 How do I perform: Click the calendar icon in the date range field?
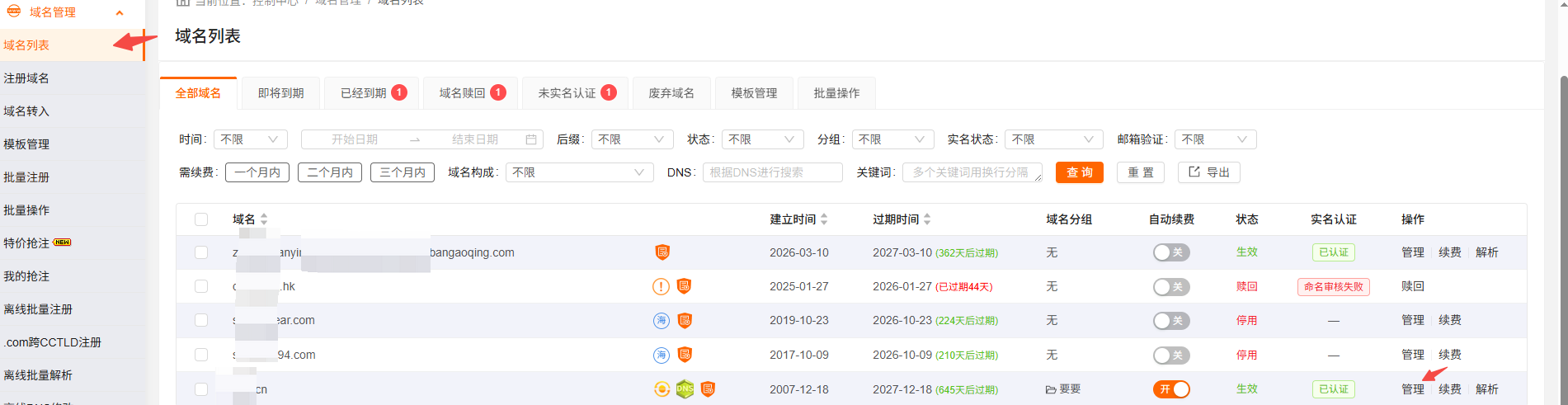(531, 140)
